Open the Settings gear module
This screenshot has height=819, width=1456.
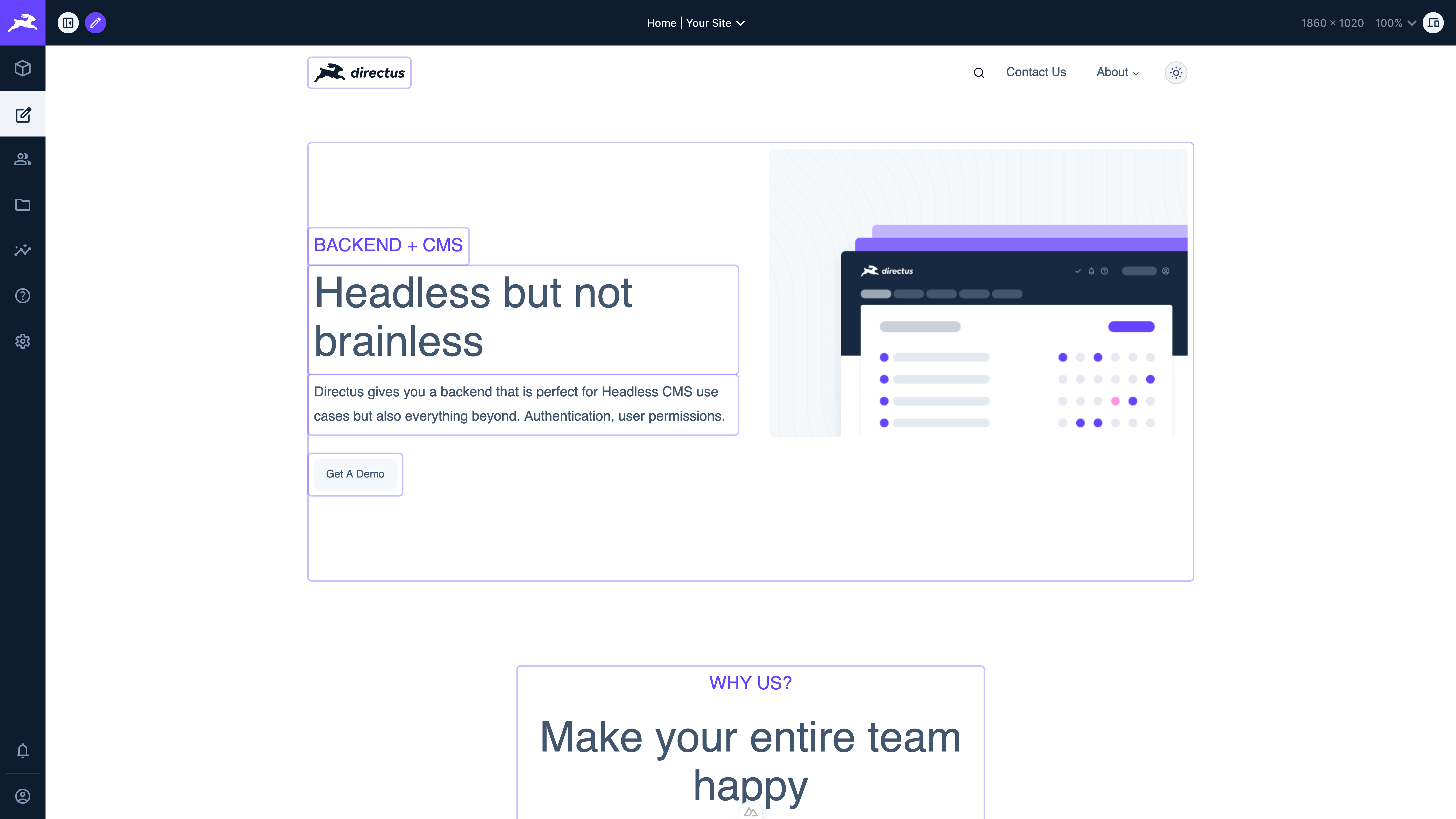click(x=22, y=342)
